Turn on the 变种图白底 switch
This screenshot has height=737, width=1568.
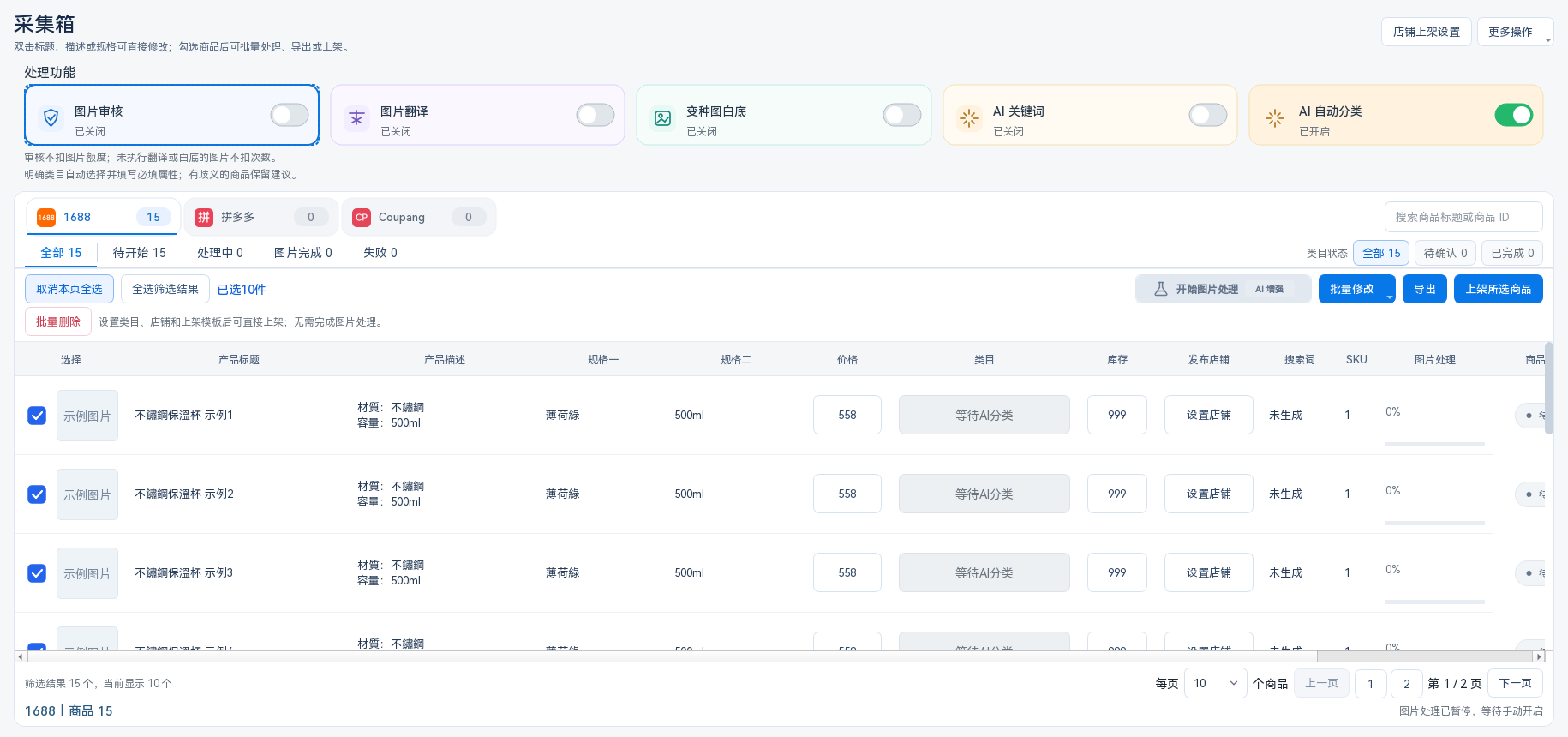902,115
